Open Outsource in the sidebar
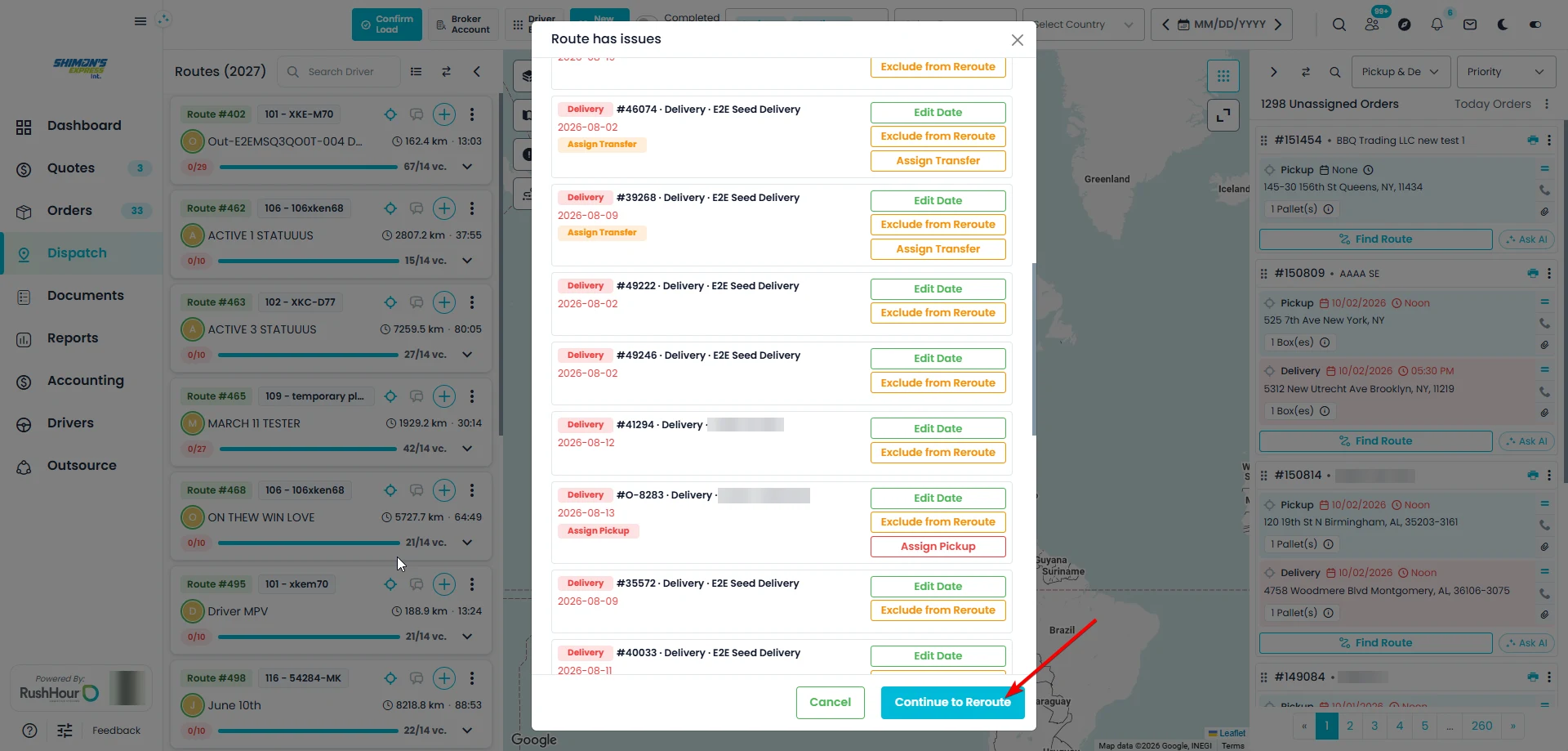 [82, 466]
